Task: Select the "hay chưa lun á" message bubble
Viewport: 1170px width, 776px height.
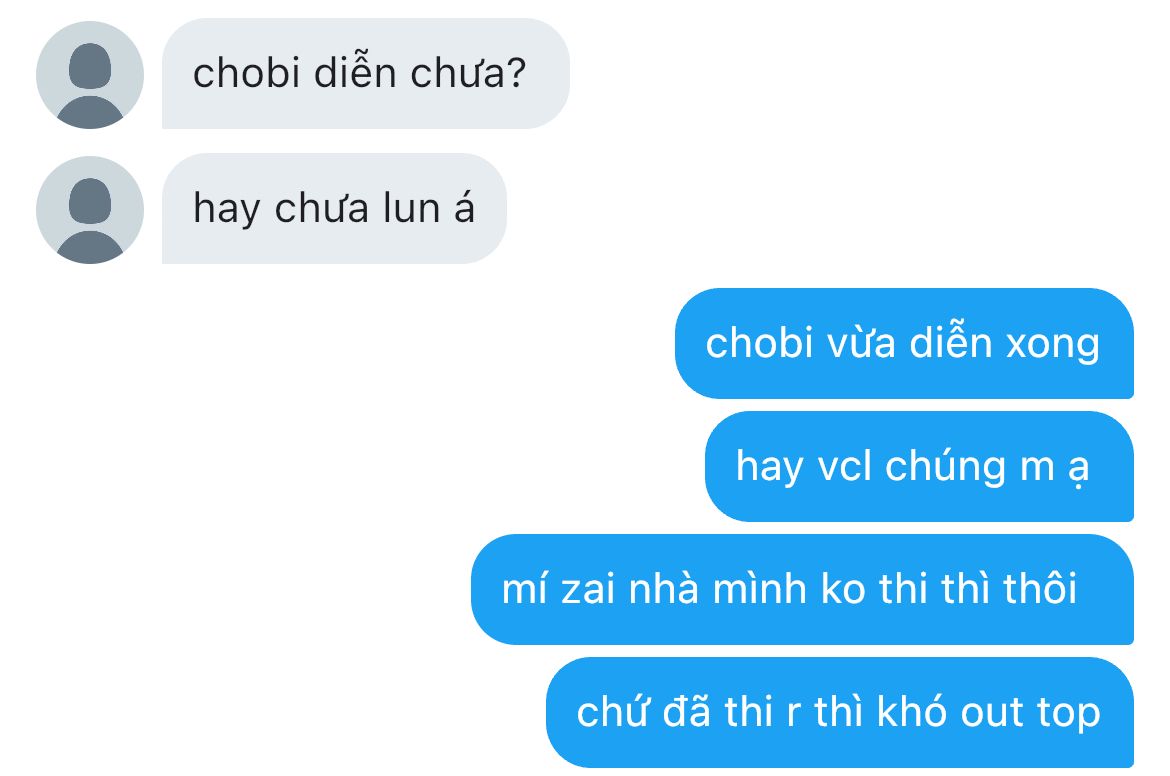Action: 334,209
